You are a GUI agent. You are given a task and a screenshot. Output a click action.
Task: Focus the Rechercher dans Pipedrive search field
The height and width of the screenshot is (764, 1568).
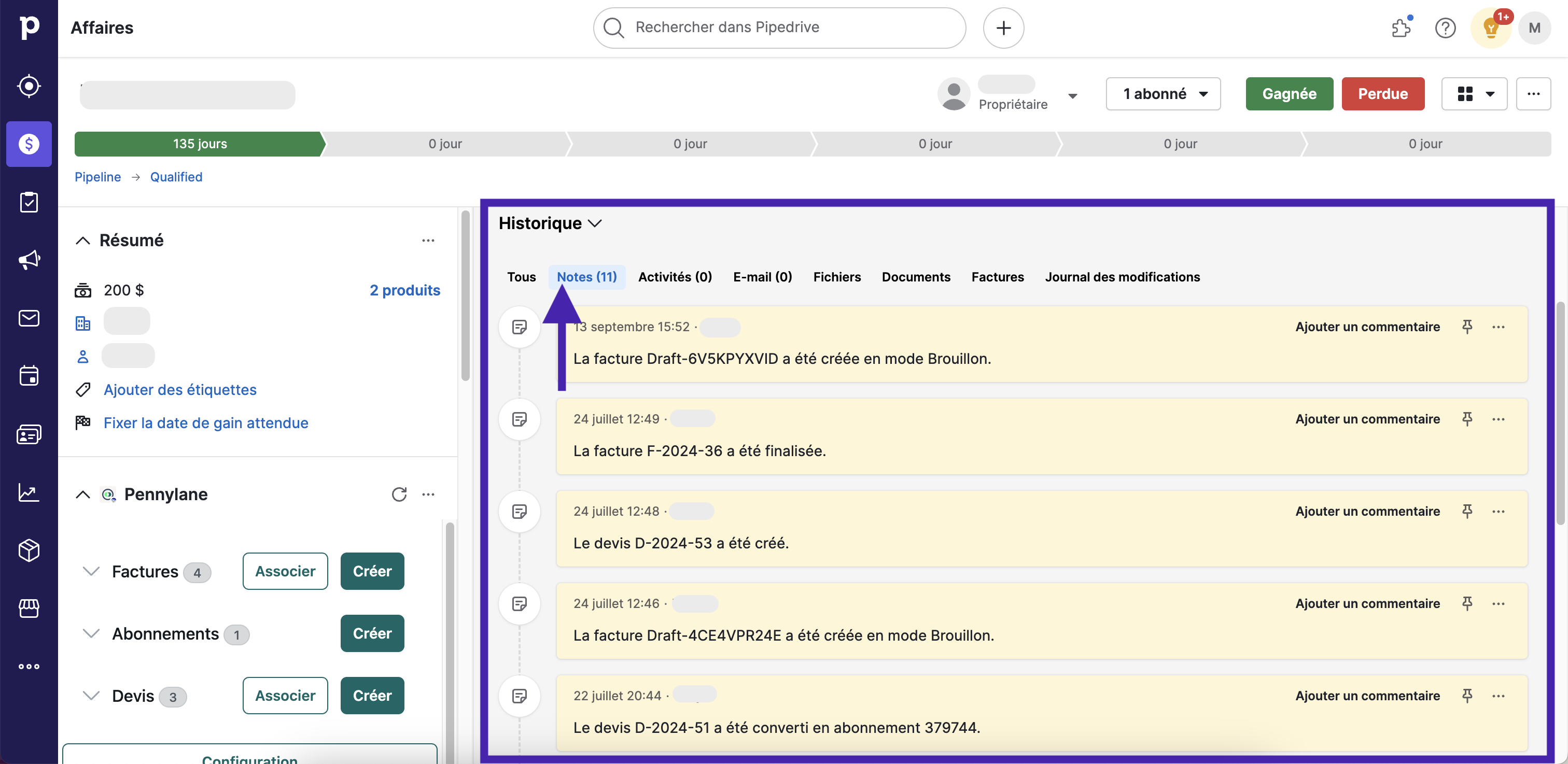(779, 27)
